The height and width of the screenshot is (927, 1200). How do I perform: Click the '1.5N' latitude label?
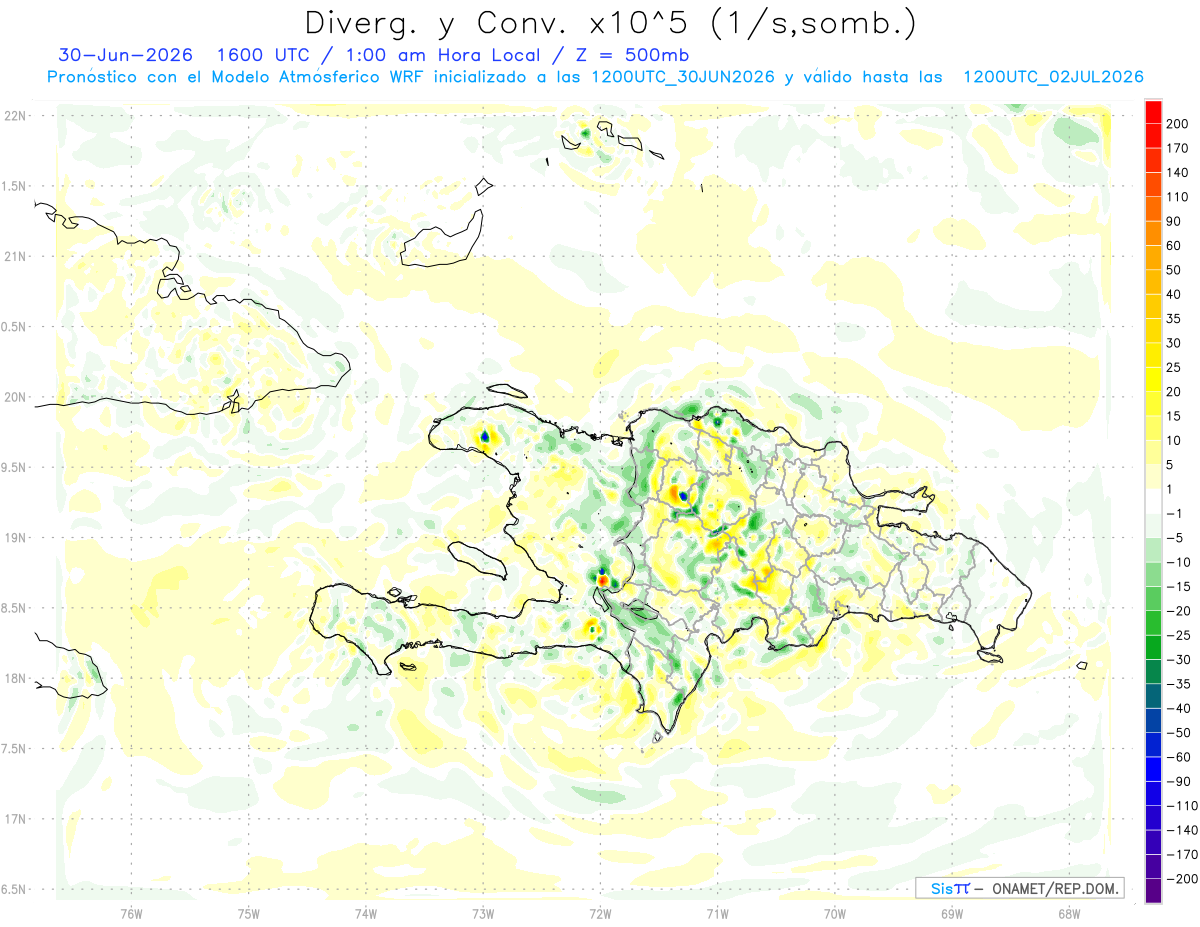tap(14, 186)
